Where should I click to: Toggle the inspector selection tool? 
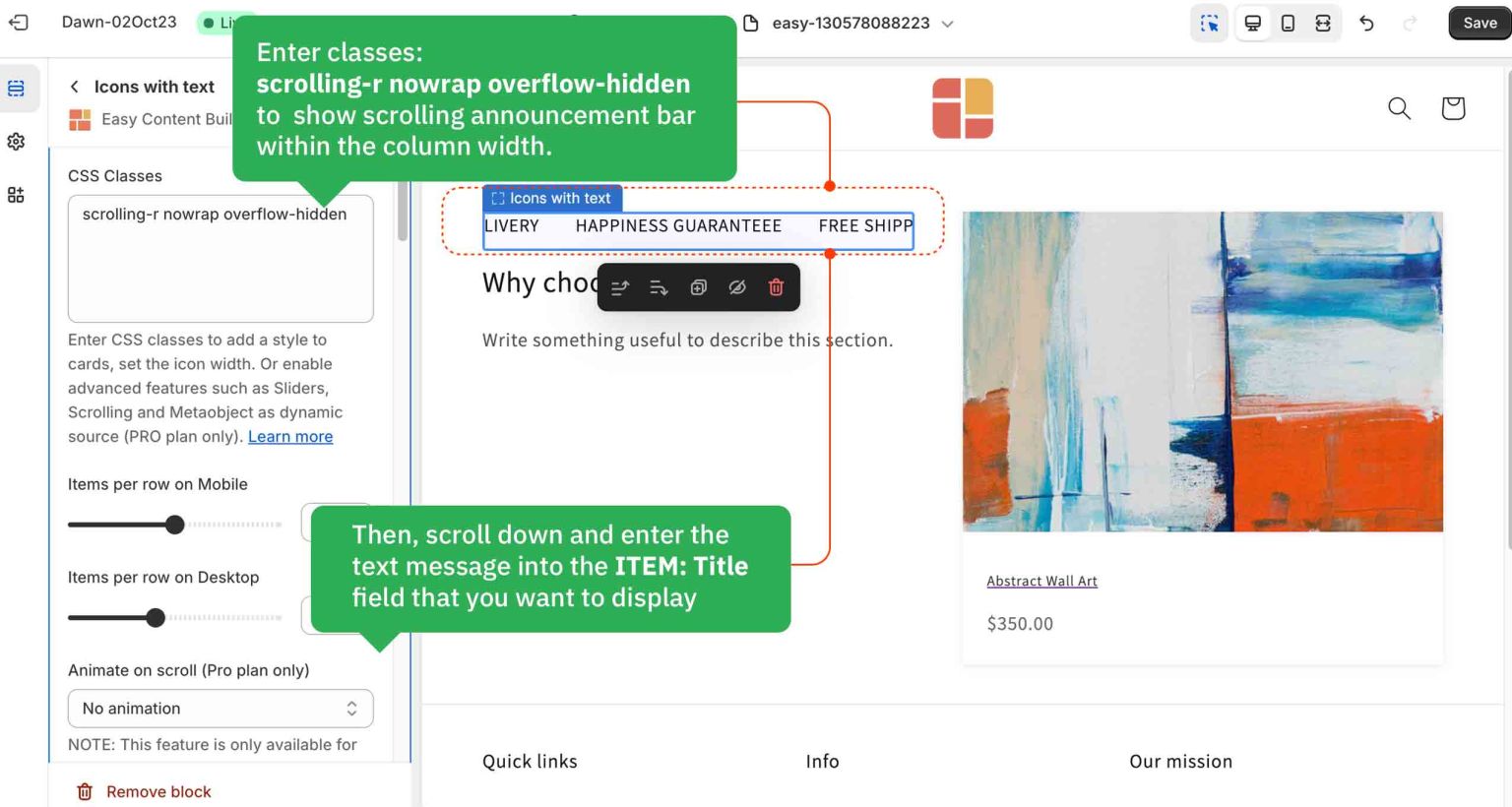click(1209, 24)
